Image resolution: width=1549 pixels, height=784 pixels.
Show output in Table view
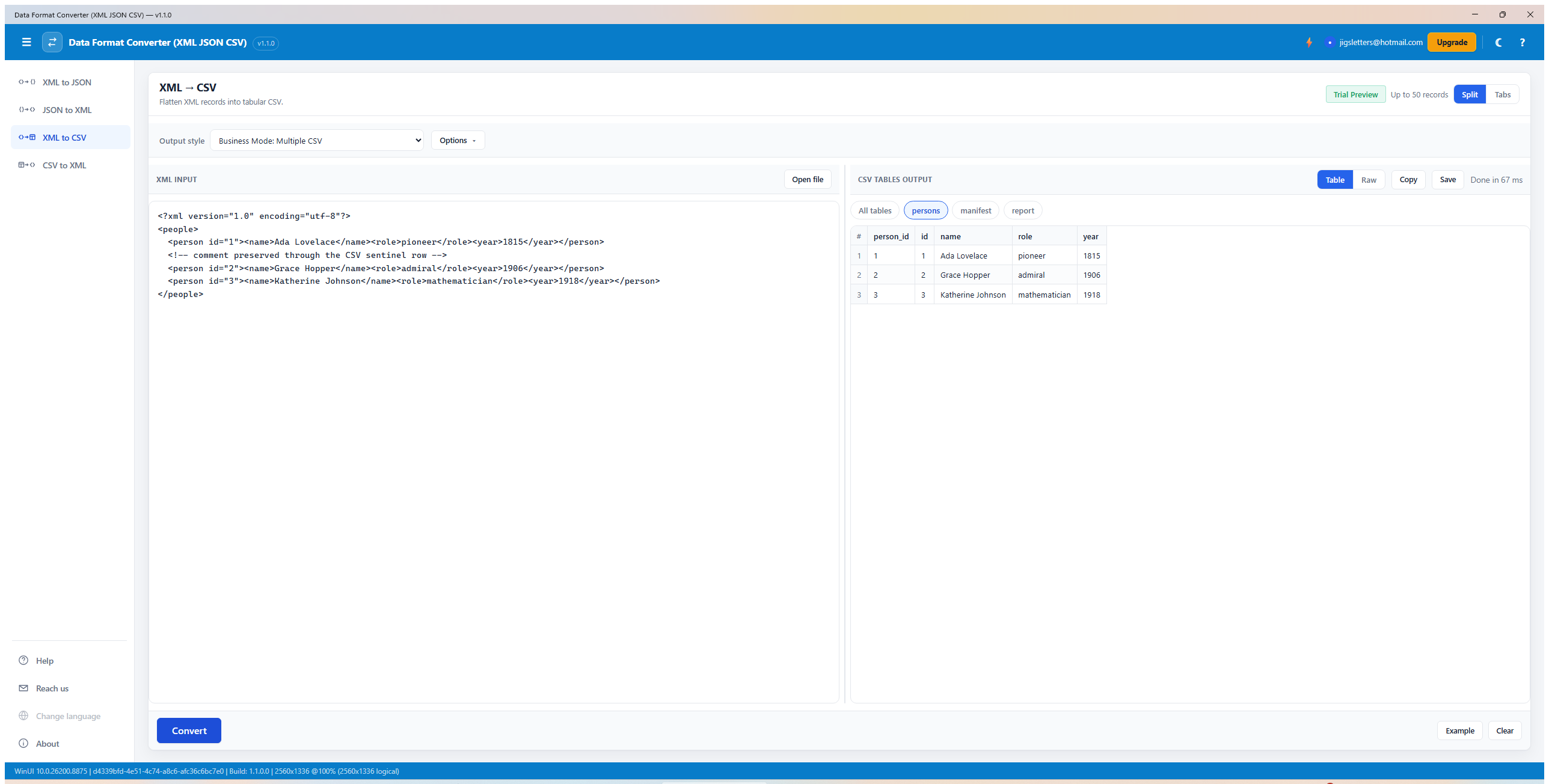(x=1335, y=180)
